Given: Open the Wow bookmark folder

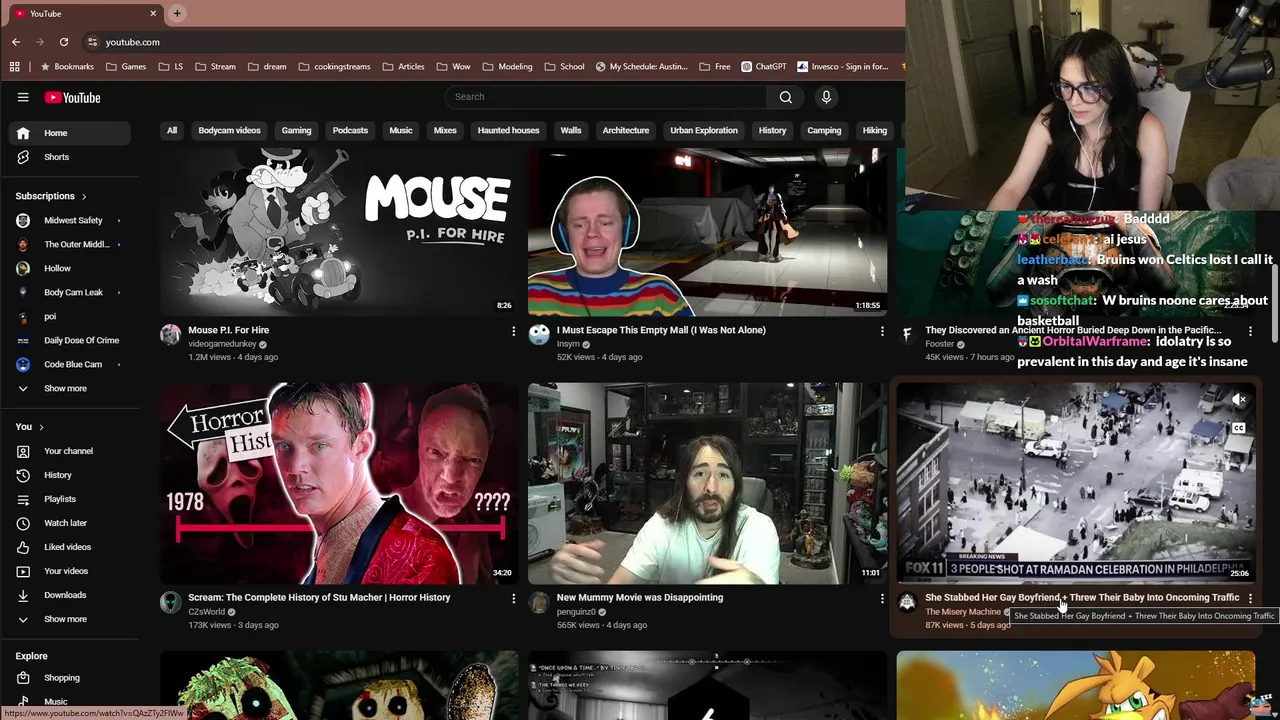Looking at the screenshot, I should 453,67.
